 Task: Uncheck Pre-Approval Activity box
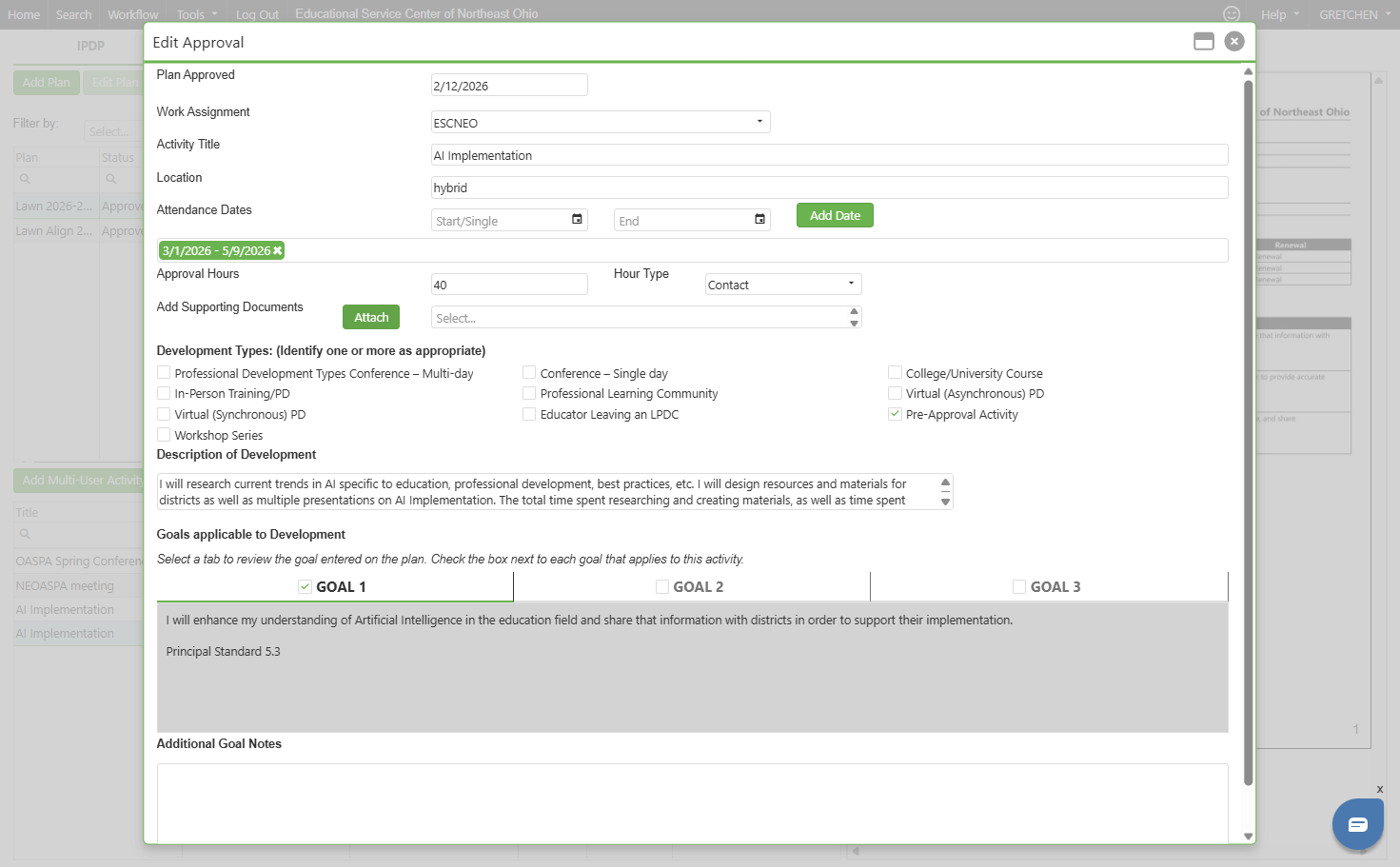895,414
